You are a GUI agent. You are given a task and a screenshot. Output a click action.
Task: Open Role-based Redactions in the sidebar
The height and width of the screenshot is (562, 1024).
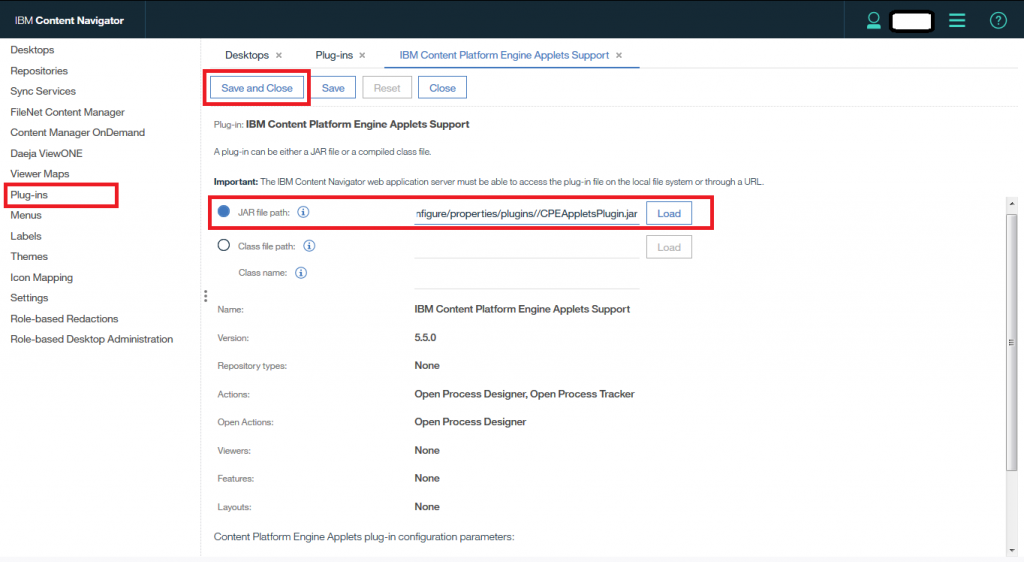64,319
